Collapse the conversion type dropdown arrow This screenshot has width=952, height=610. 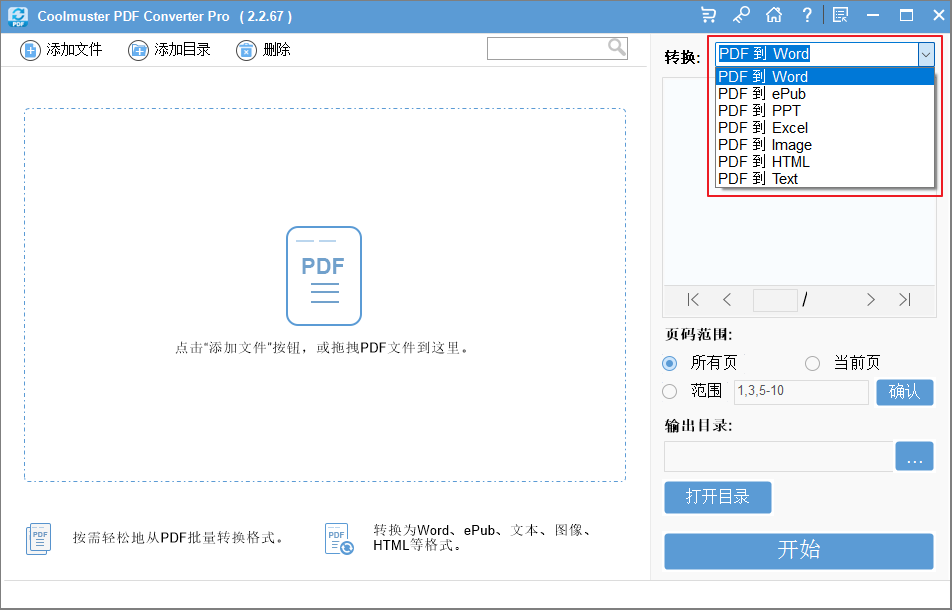tap(925, 55)
